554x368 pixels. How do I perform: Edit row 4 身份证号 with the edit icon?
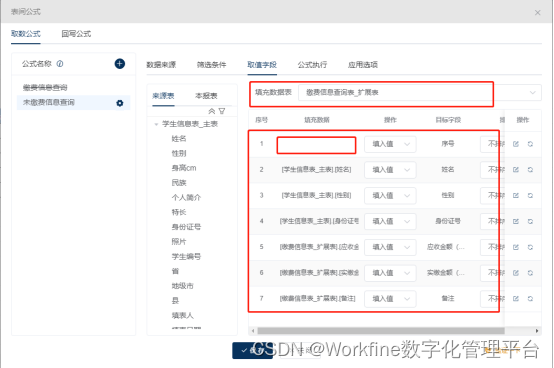pyautogui.click(x=516, y=221)
